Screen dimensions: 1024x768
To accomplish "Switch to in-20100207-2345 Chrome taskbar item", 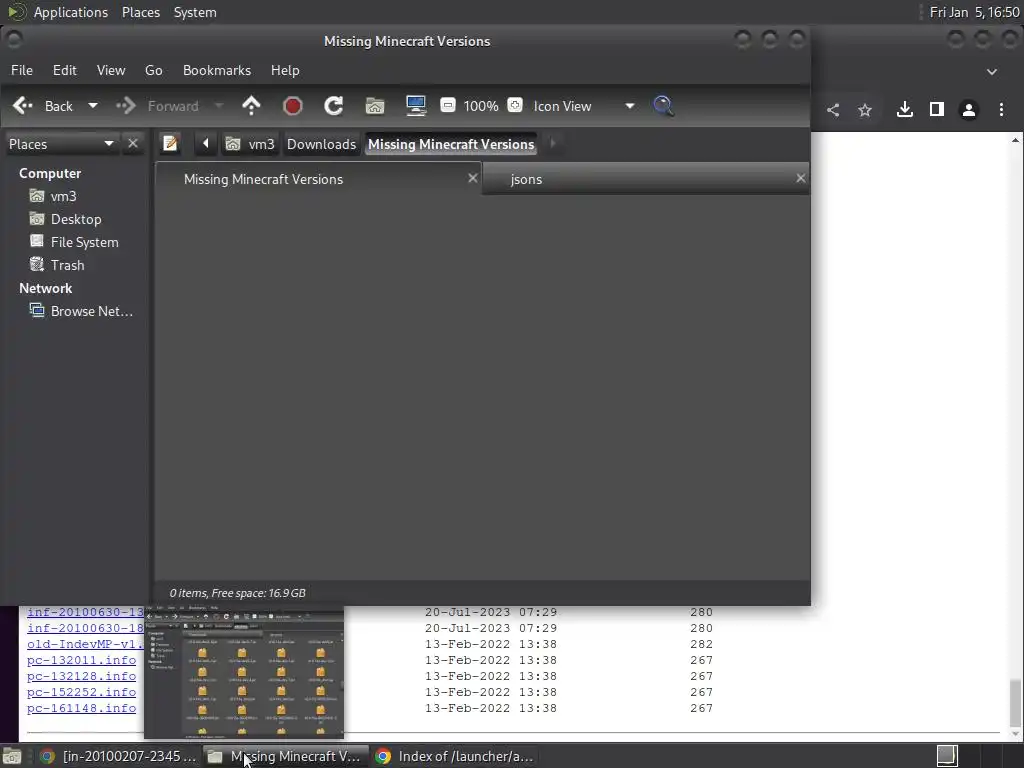I will [x=118, y=756].
